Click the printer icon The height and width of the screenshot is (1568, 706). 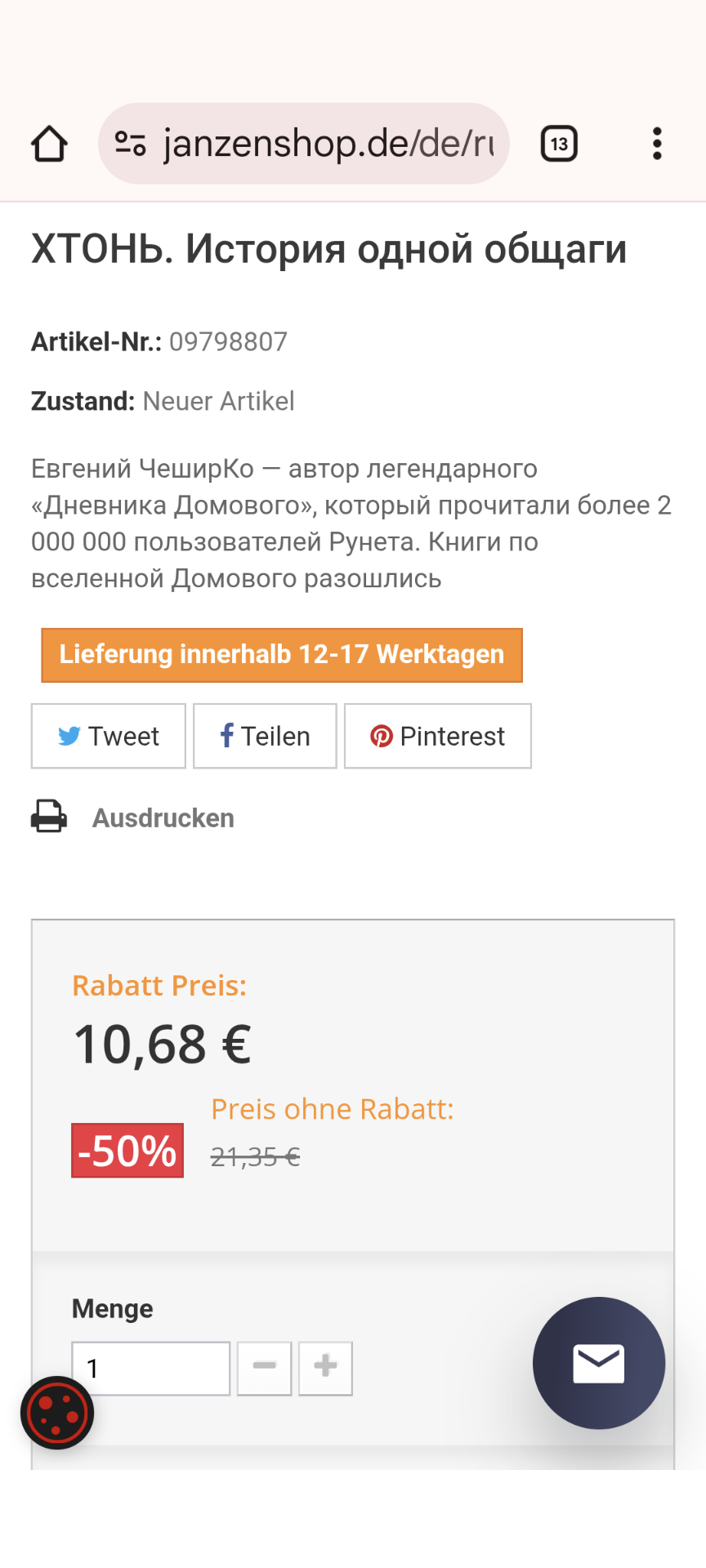tap(49, 817)
